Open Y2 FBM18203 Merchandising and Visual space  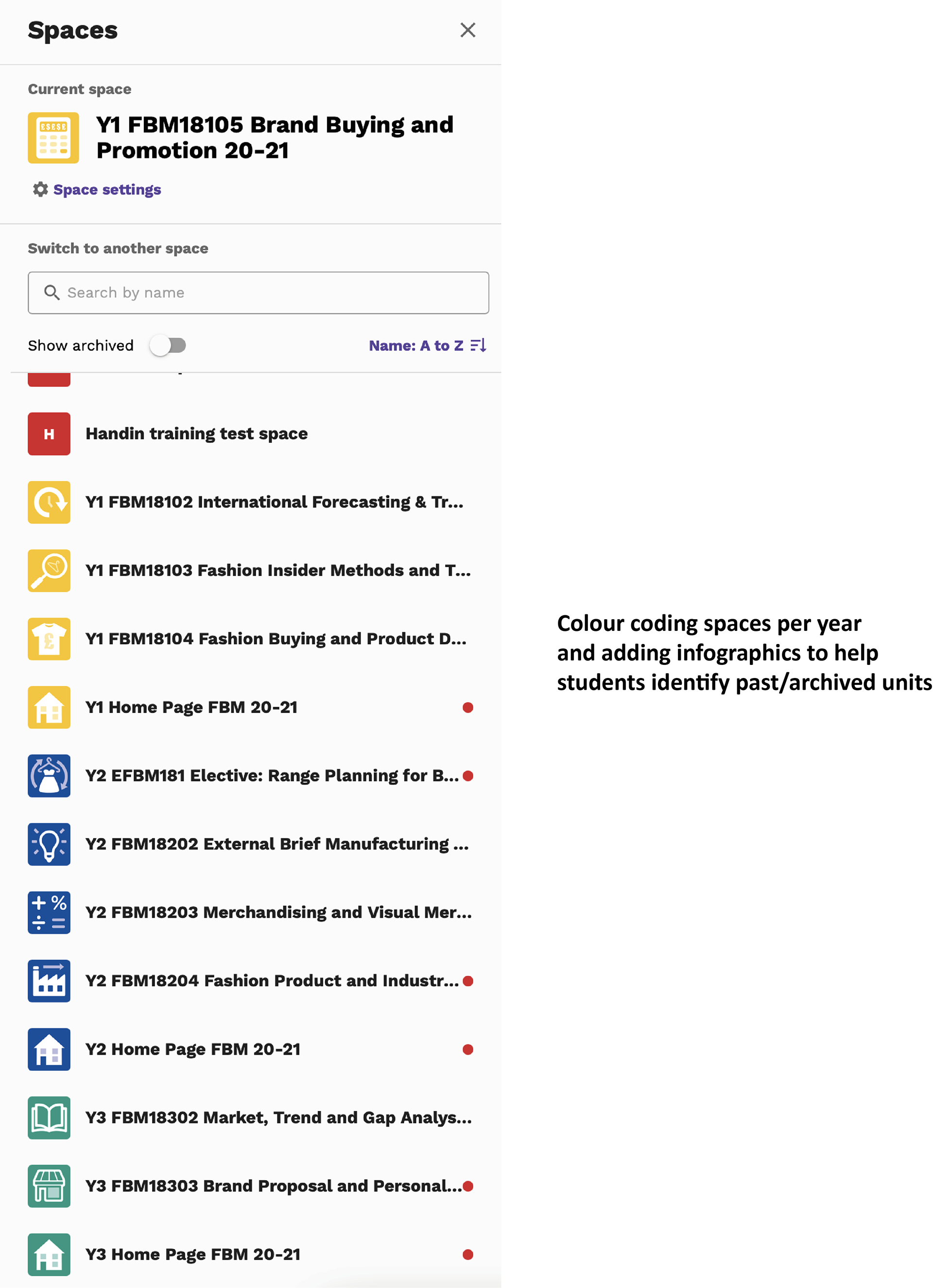coord(279,913)
